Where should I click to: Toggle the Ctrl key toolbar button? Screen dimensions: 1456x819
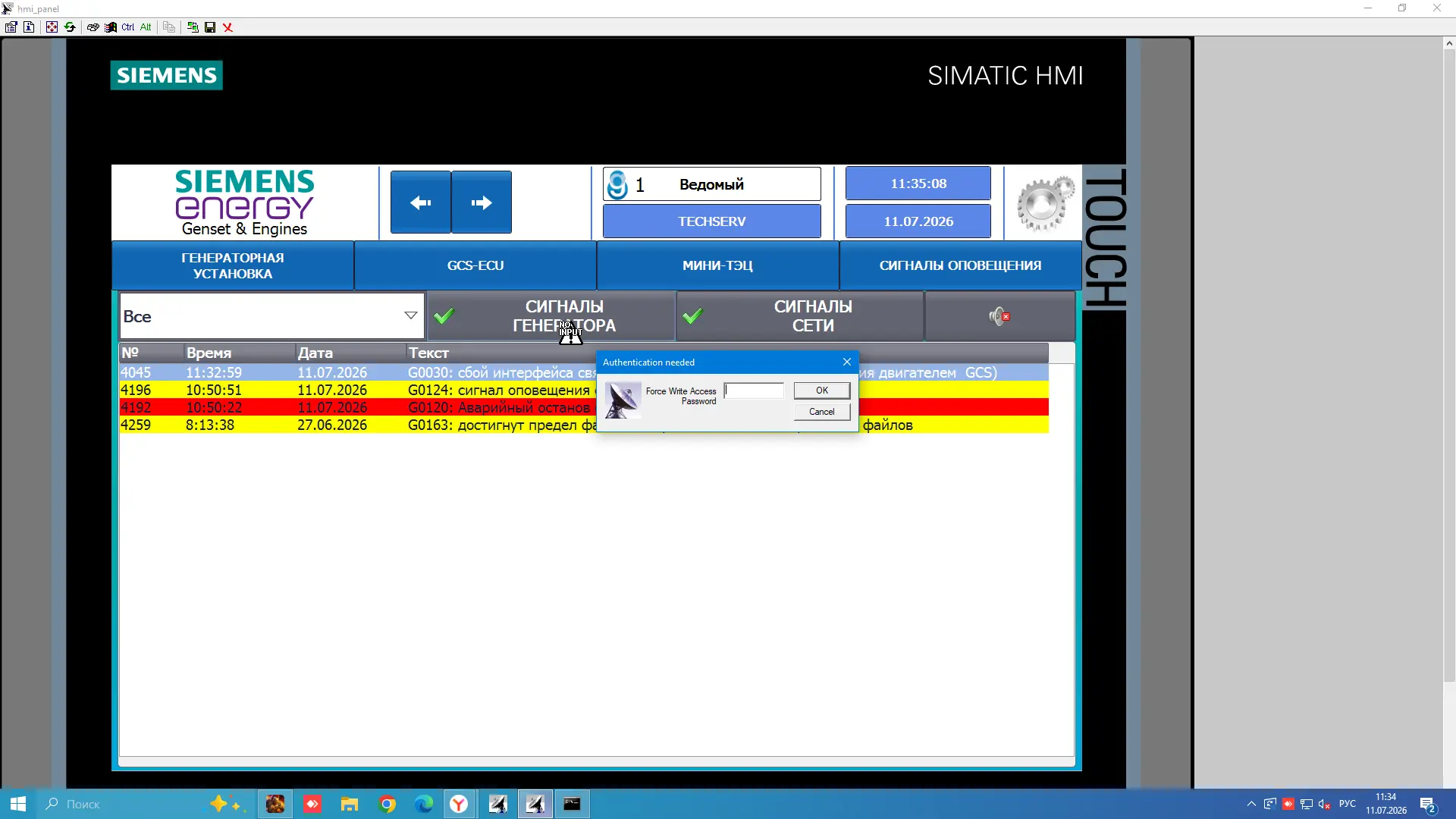(x=128, y=27)
